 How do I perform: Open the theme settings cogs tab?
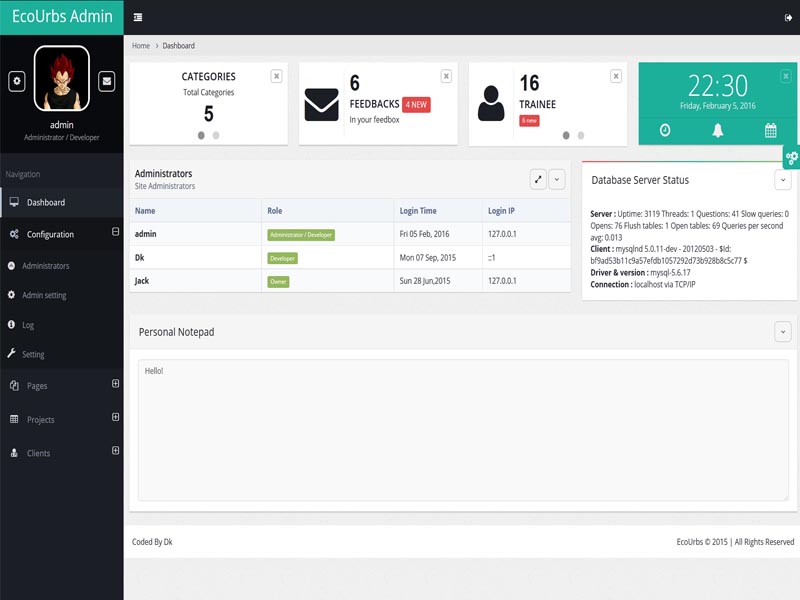tap(791, 158)
